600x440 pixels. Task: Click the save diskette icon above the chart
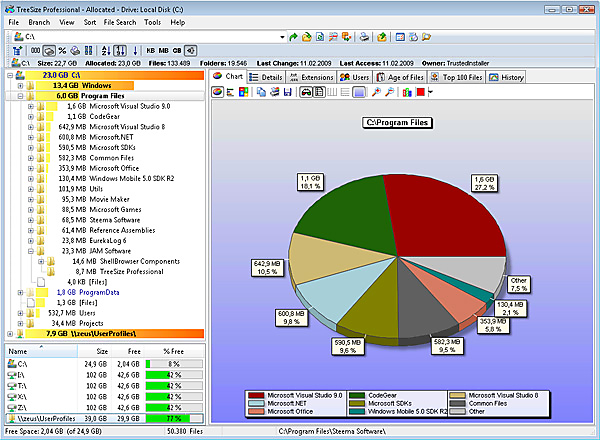click(287, 92)
